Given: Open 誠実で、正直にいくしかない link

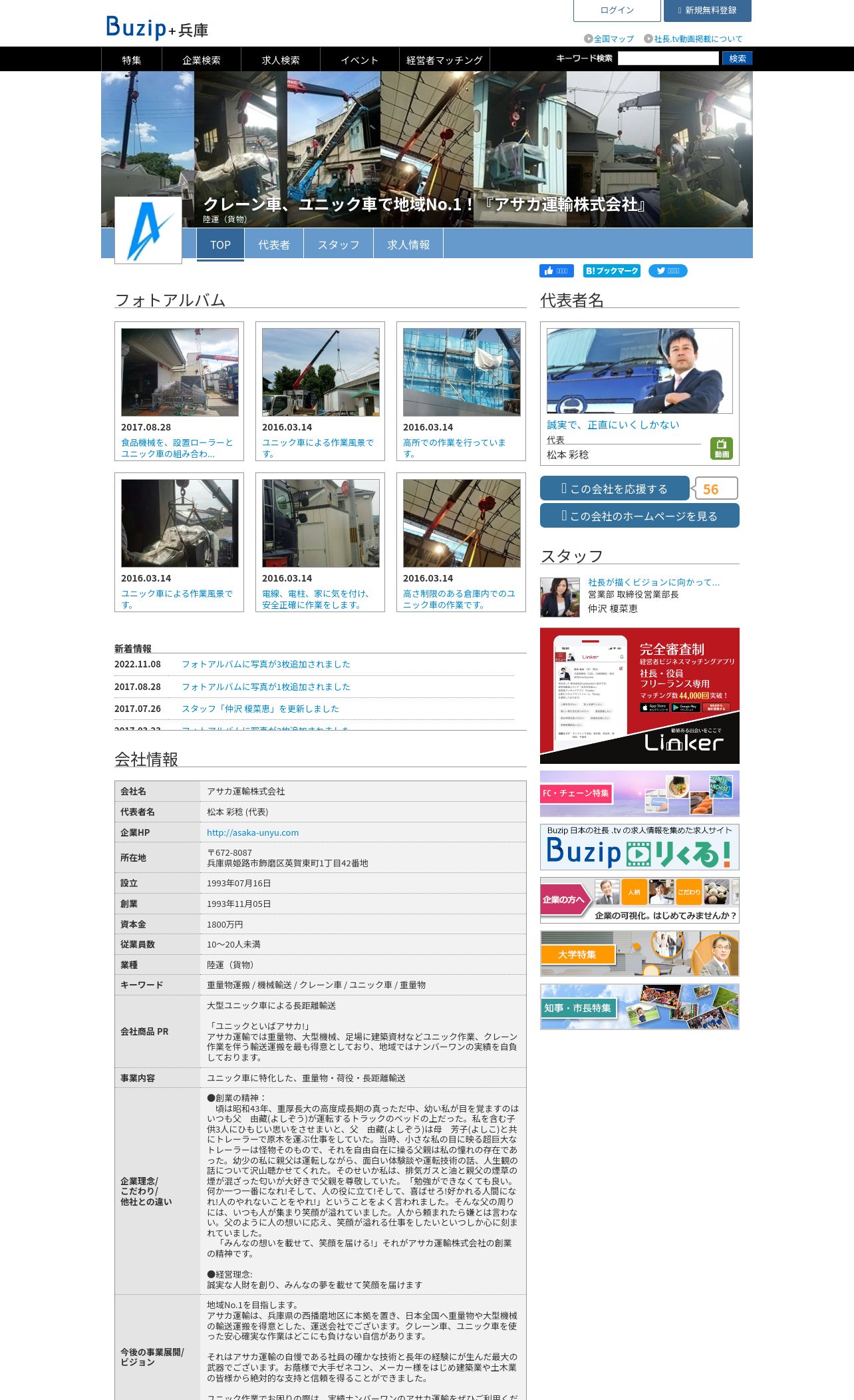Looking at the screenshot, I should (613, 425).
